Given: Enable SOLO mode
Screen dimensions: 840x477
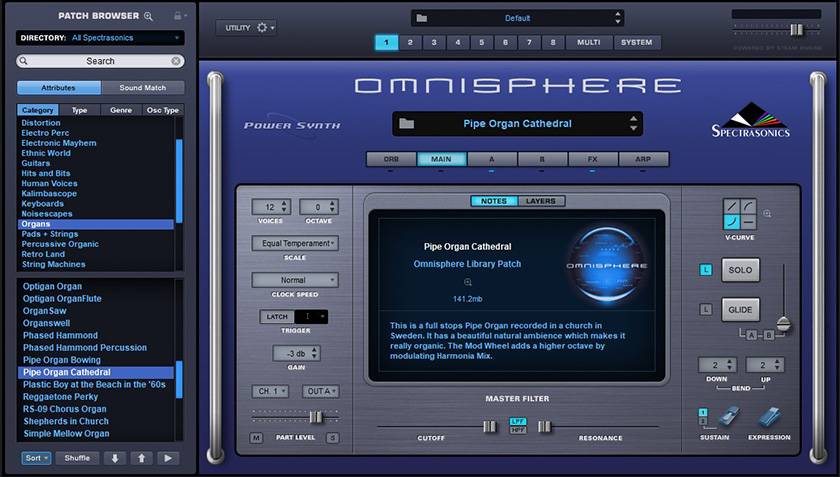Looking at the screenshot, I should tap(740, 270).
